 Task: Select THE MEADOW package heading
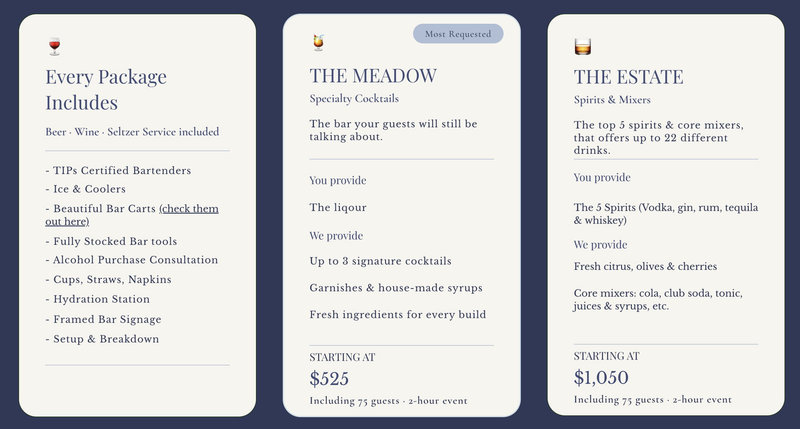[373, 75]
